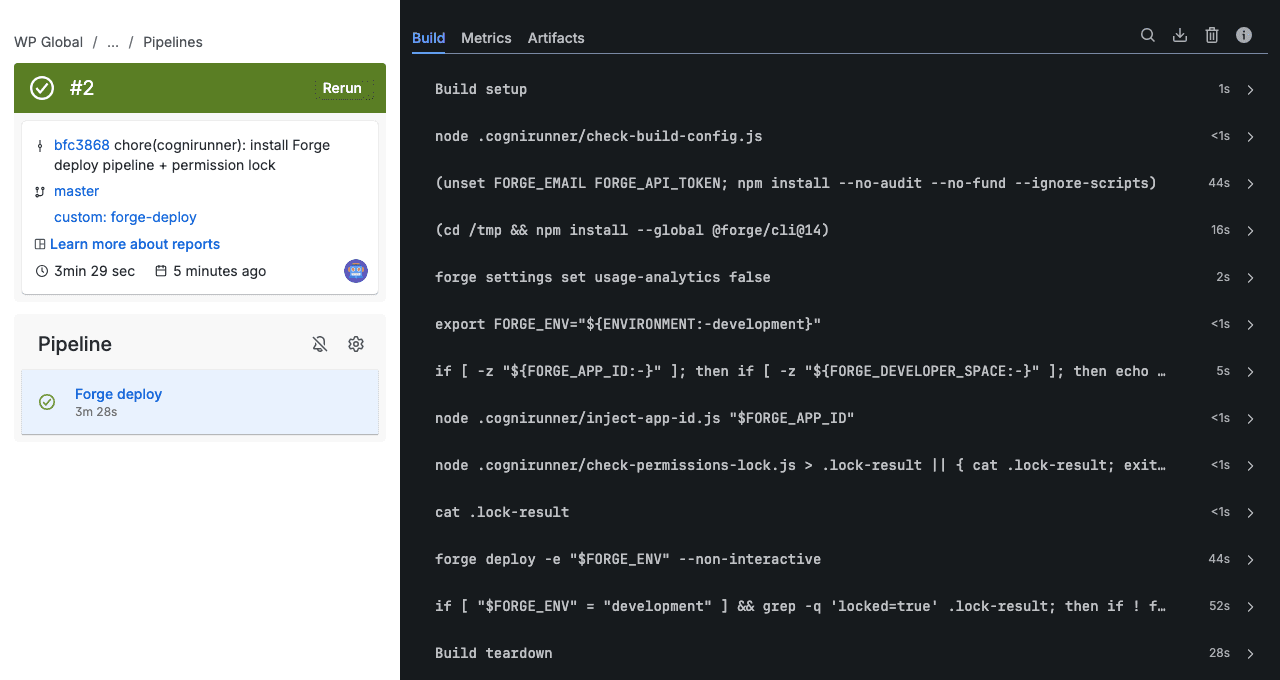The image size is (1280, 680).
Task: Switch to the Metrics tab
Action: [x=486, y=38]
